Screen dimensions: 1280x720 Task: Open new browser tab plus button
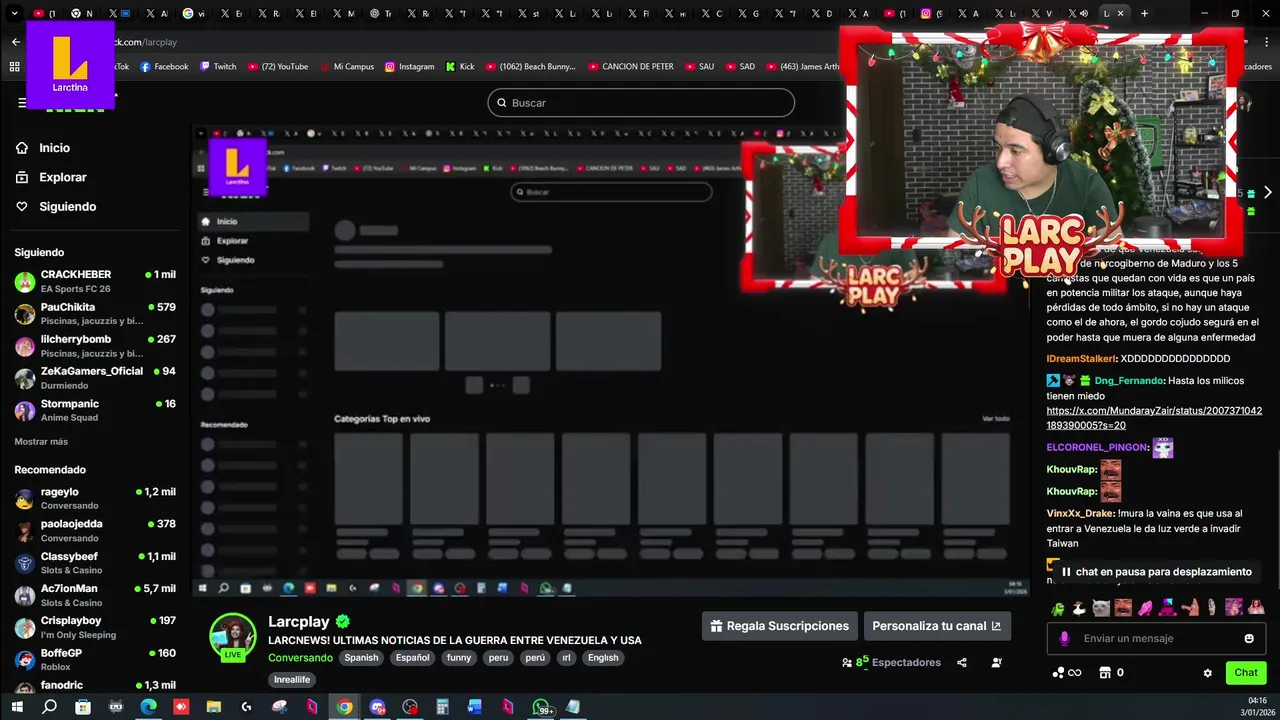click(x=1144, y=13)
